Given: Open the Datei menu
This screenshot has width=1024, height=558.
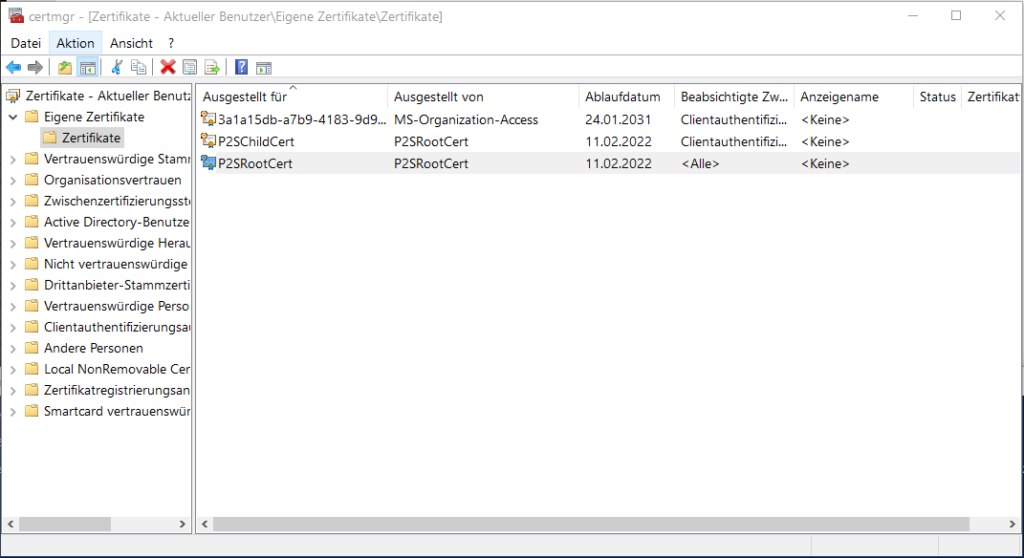Looking at the screenshot, I should tap(25, 43).
